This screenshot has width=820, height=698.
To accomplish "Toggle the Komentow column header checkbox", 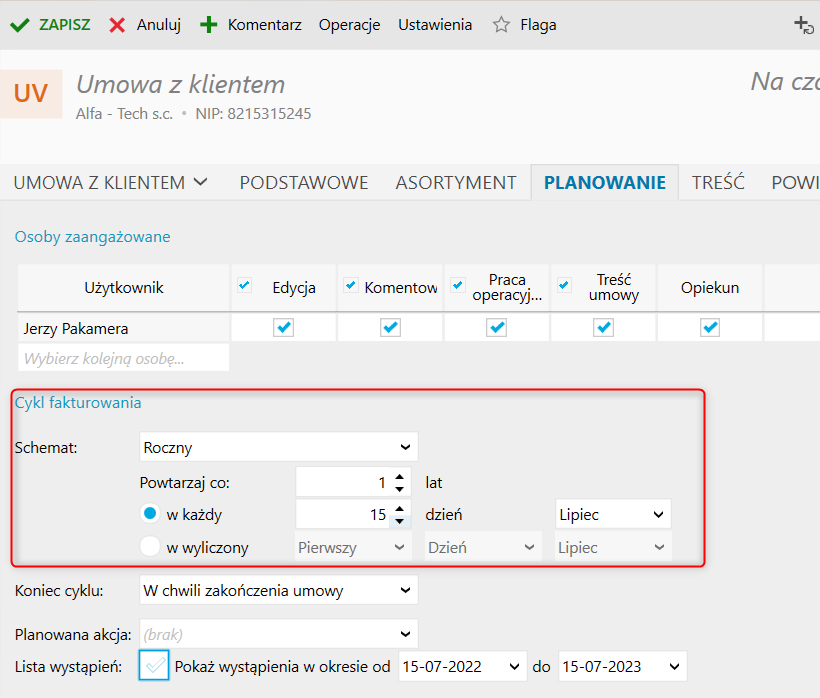I will 350,285.
